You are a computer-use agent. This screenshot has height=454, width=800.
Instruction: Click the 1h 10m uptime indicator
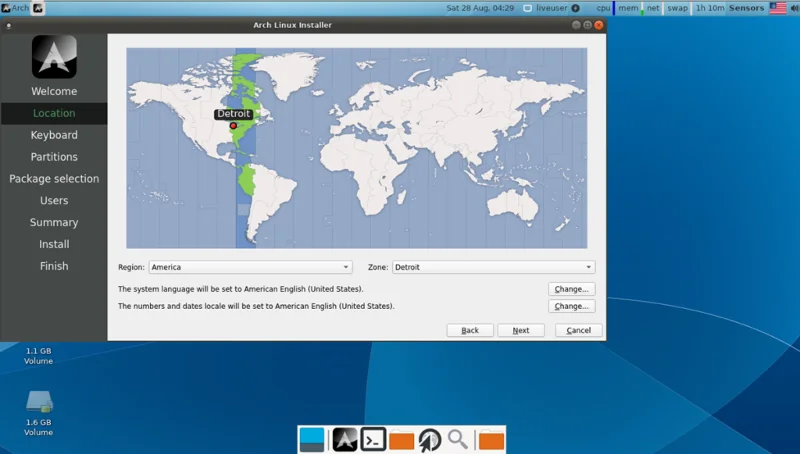(x=710, y=8)
